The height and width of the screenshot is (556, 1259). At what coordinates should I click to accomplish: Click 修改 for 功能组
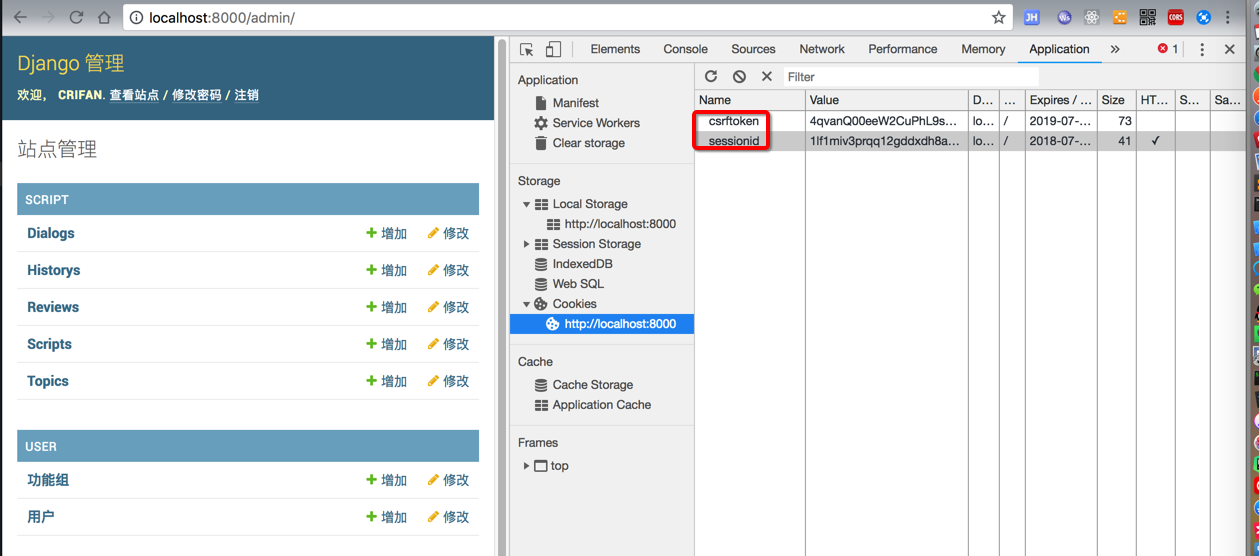[448, 480]
